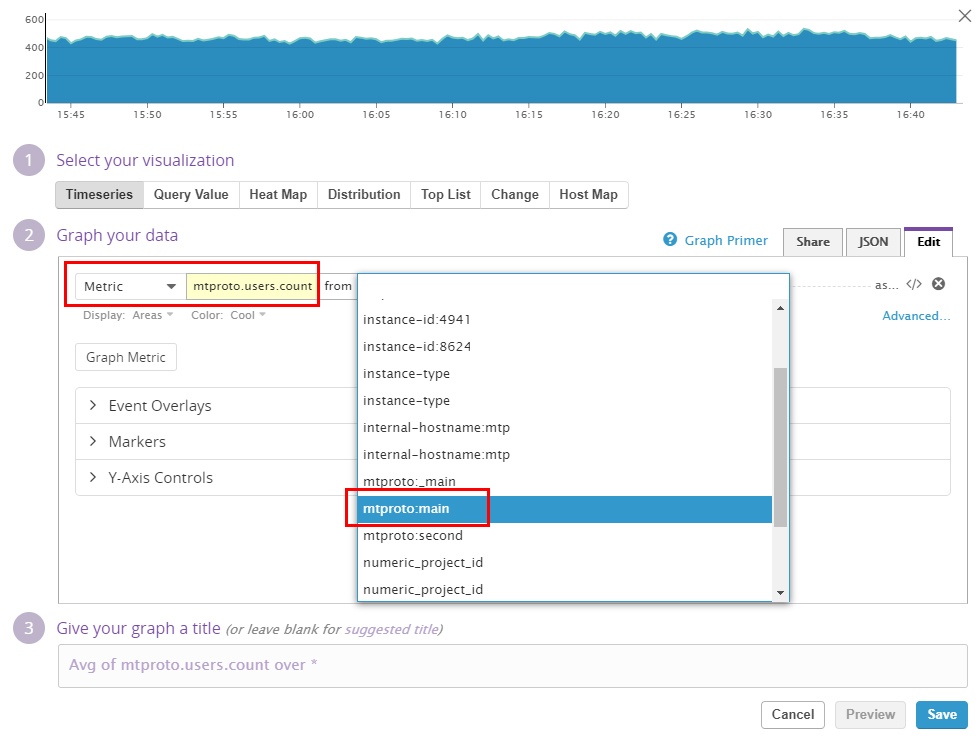Click the dropdown scrollbar up arrow
The height and width of the screenshot is (742, 980).
click(780, 308)
